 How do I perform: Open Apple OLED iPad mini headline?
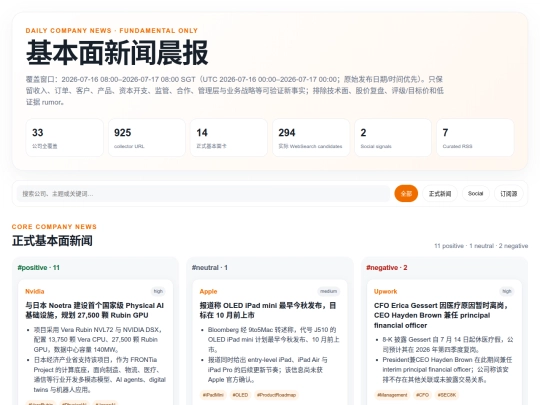click(x=268, y=310)
